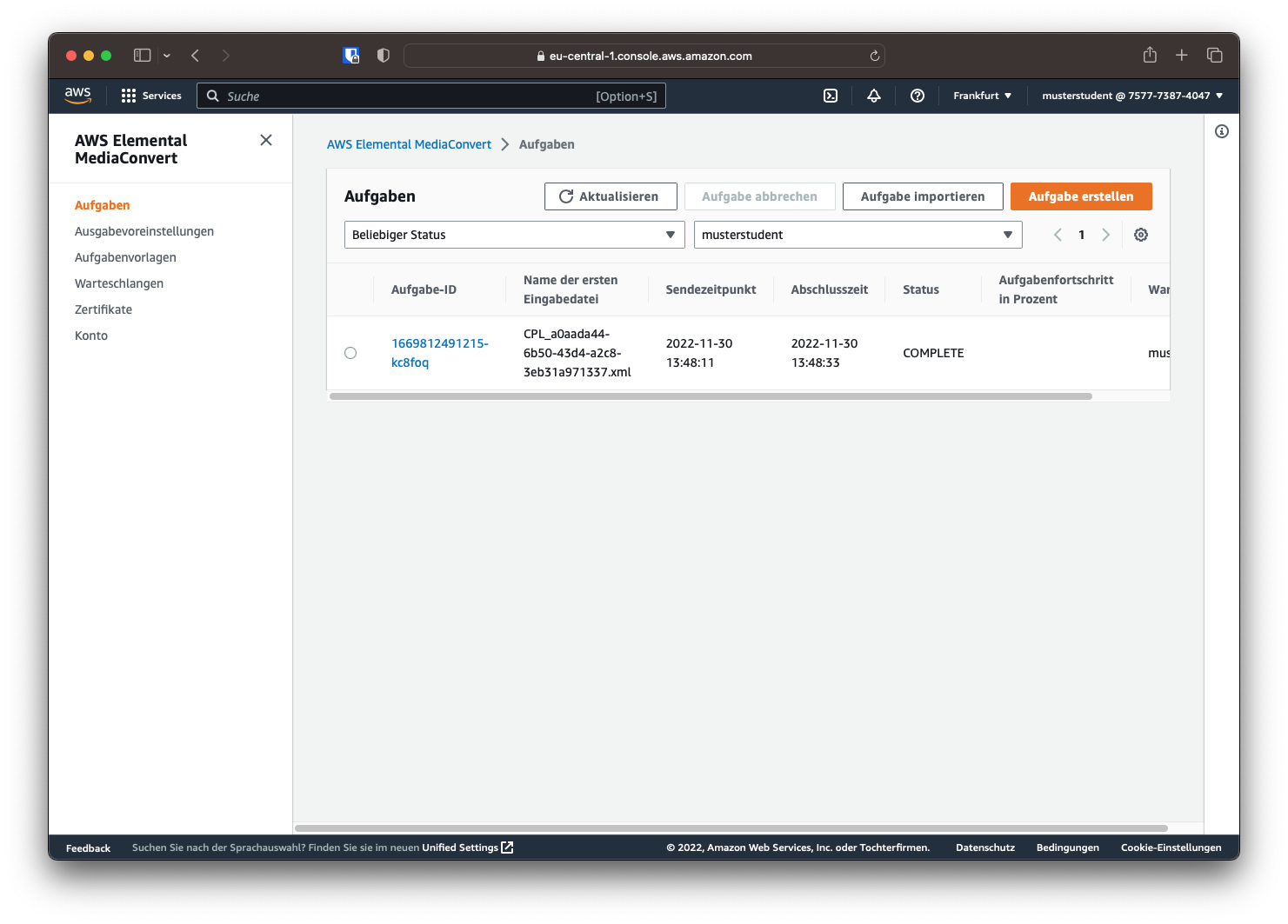1288x924 pixels.
Task: Open Warteschlangen in sidebar
Action: coord(119,283)
